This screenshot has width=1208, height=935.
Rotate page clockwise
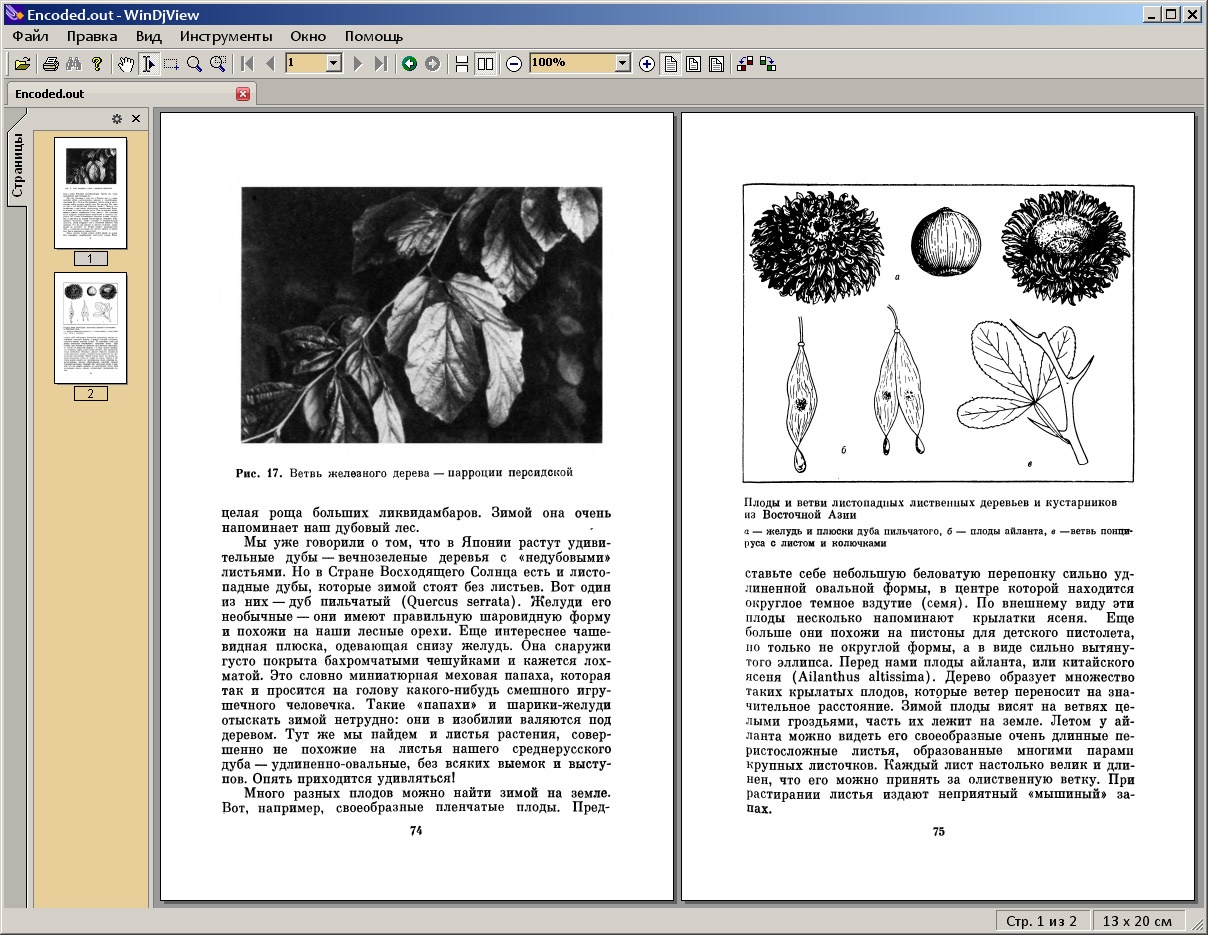pyautogui.click(x=768, y=64)
